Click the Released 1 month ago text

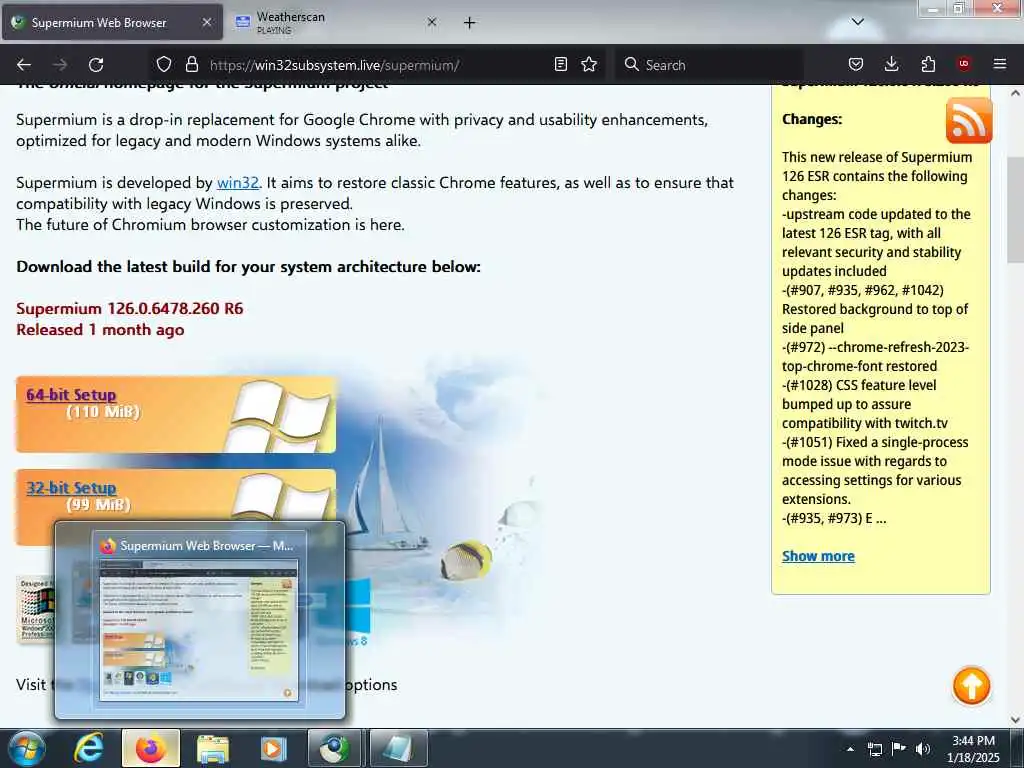pos(100,330)
